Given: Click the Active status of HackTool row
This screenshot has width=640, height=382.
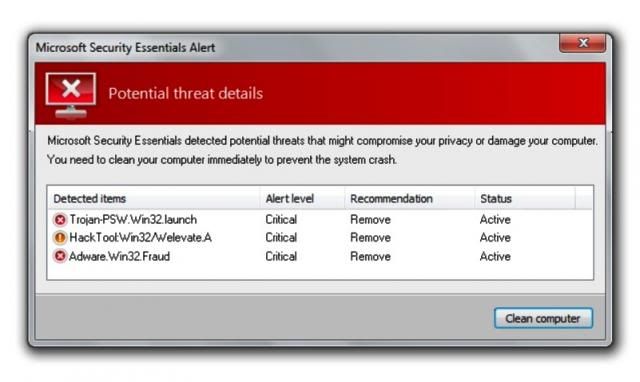Looking at the screenshot, I should click(495, 238).
